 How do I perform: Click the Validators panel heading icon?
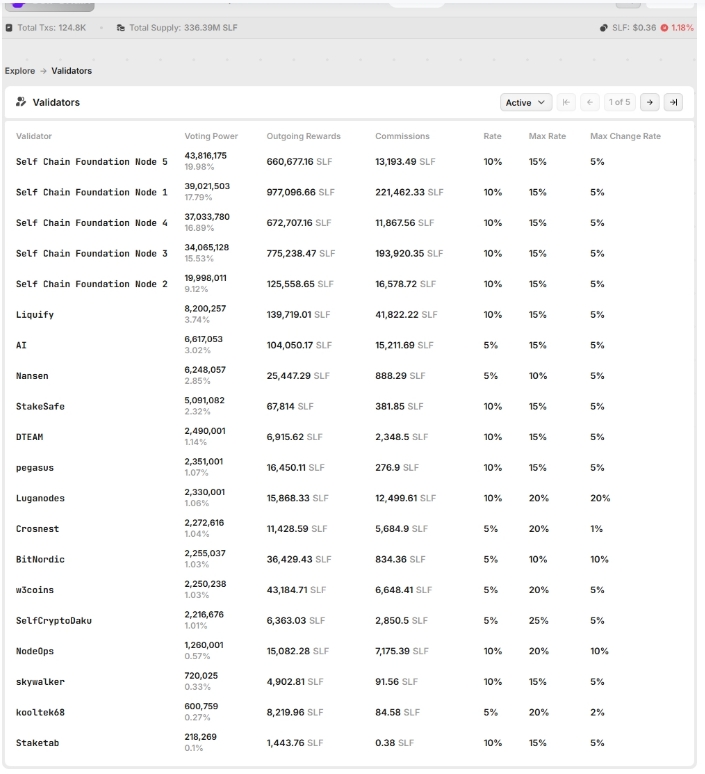tap(21, 102)
